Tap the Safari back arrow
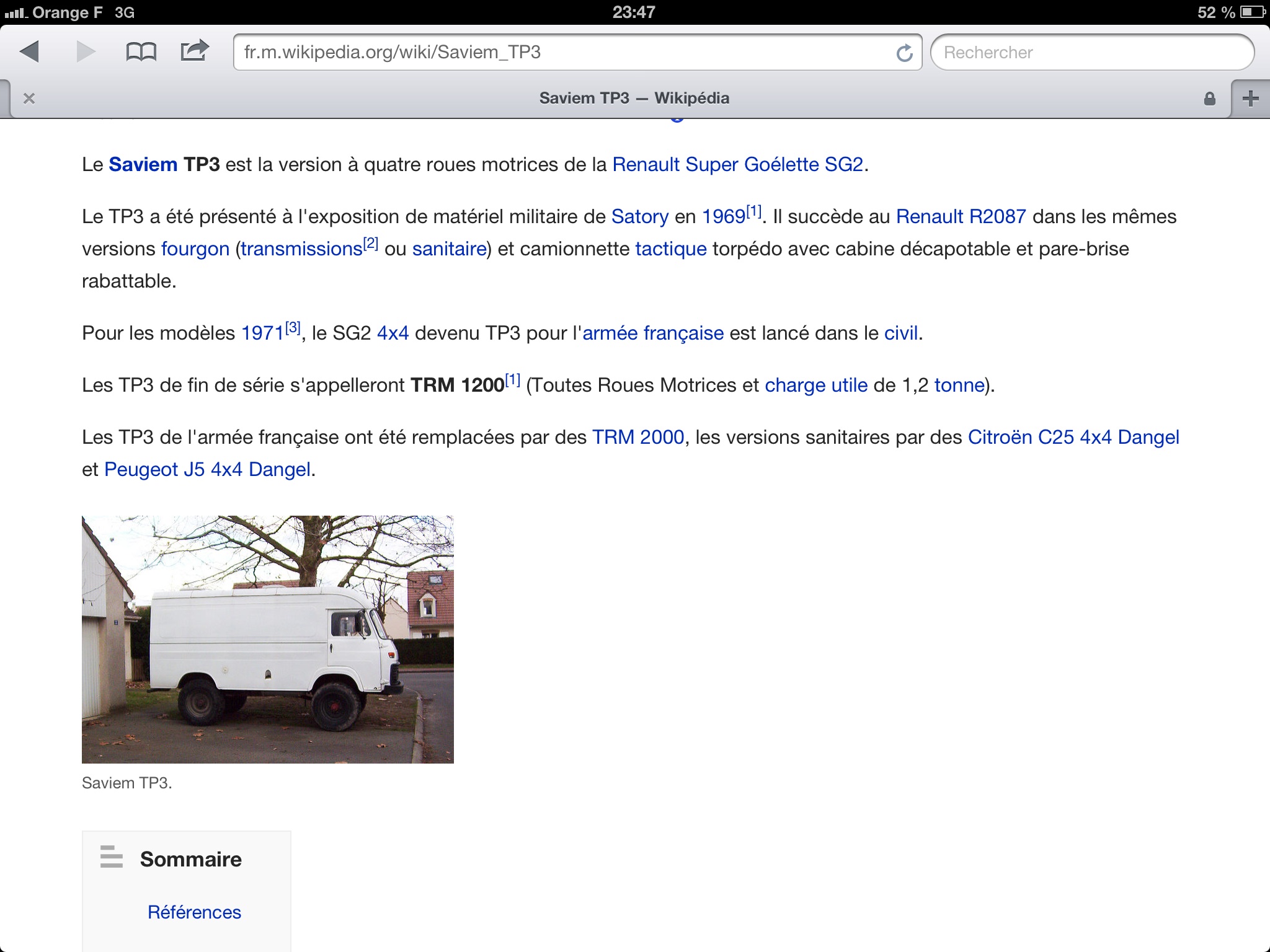Image resolution: width=1270 pixels, height=952 pixels. pyautogui.click(x=30, y=51)
